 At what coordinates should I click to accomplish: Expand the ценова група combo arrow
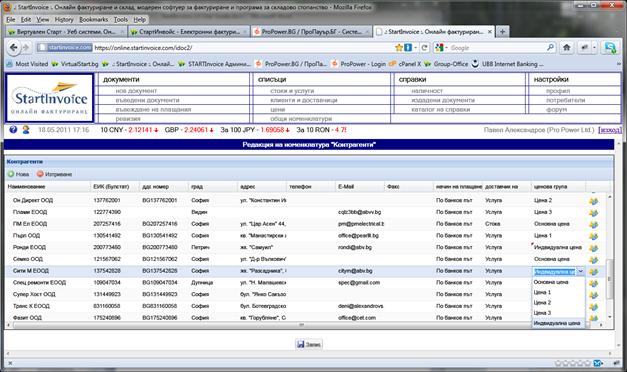pyautogui.click(x=581, y=271)
